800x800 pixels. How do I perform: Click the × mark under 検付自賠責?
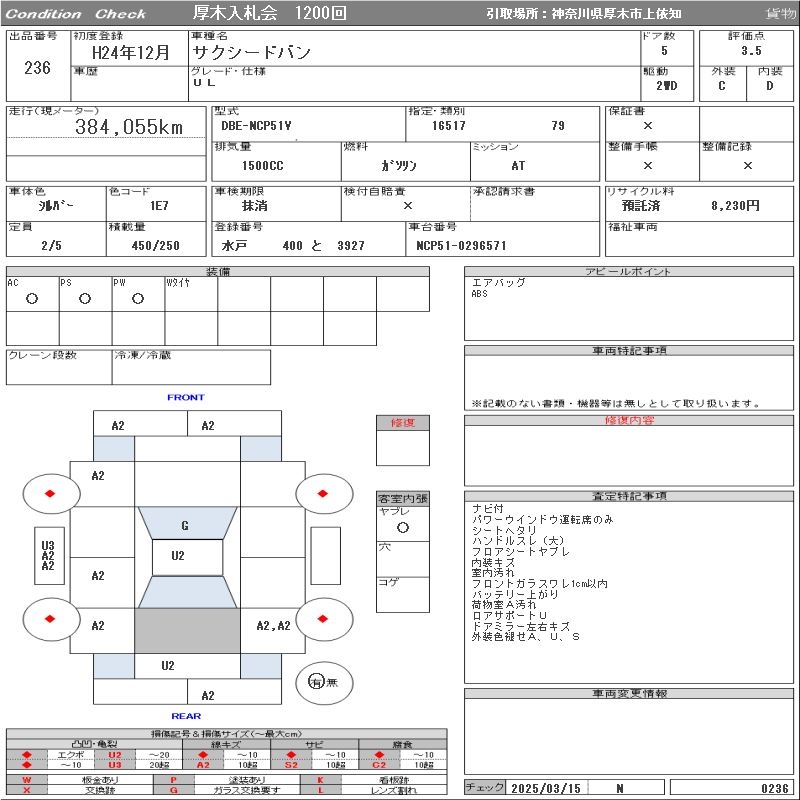click(x=408, y=206)
